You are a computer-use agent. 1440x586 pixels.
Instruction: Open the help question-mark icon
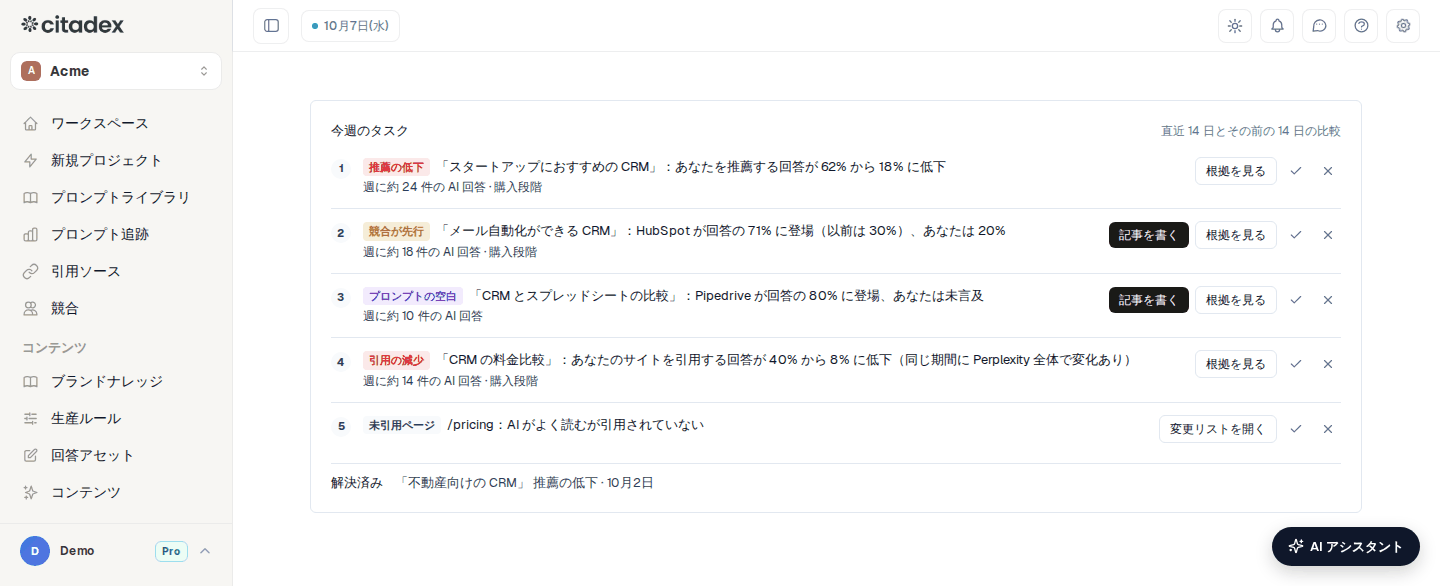click(1361, 26)
